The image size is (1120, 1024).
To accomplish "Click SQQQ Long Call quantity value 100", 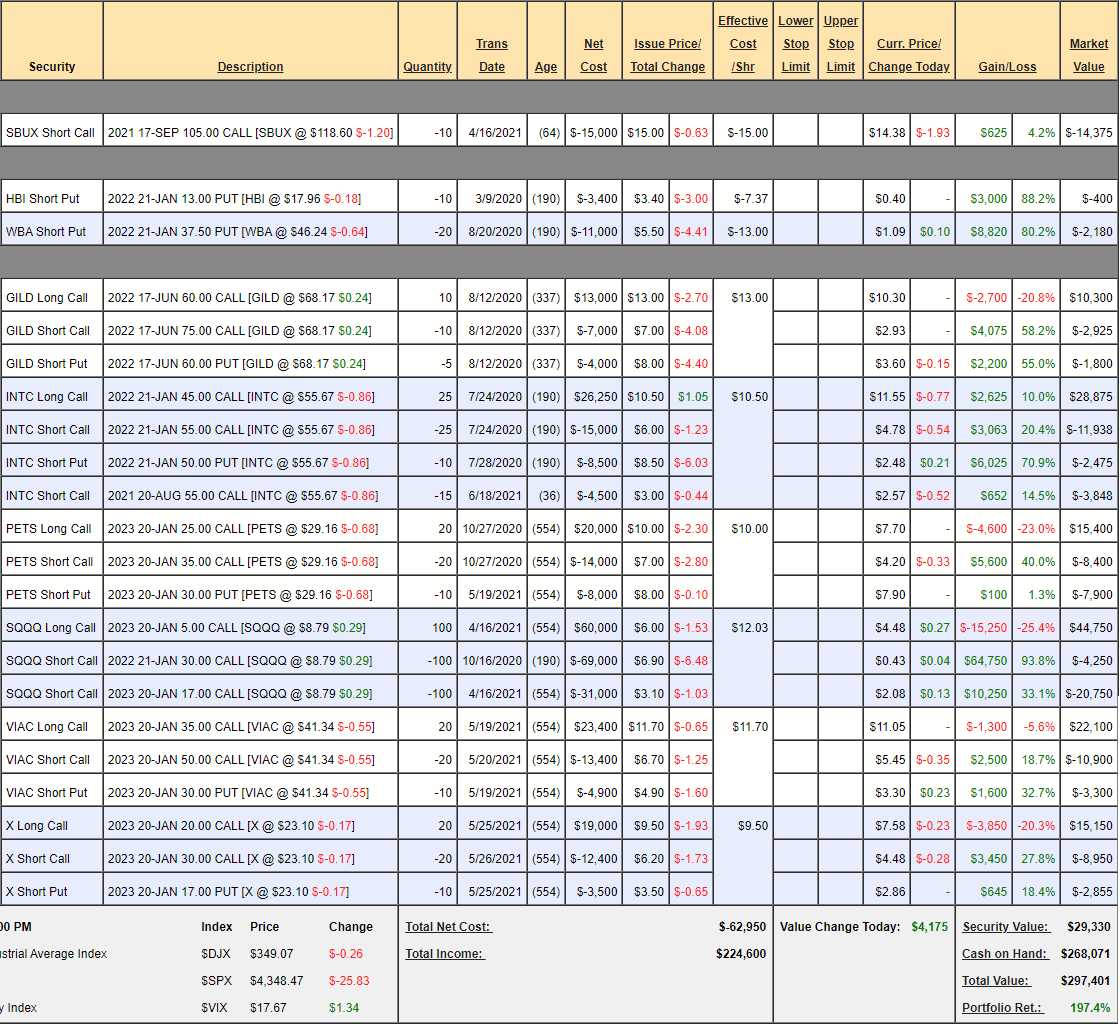I will pos(441,628).
